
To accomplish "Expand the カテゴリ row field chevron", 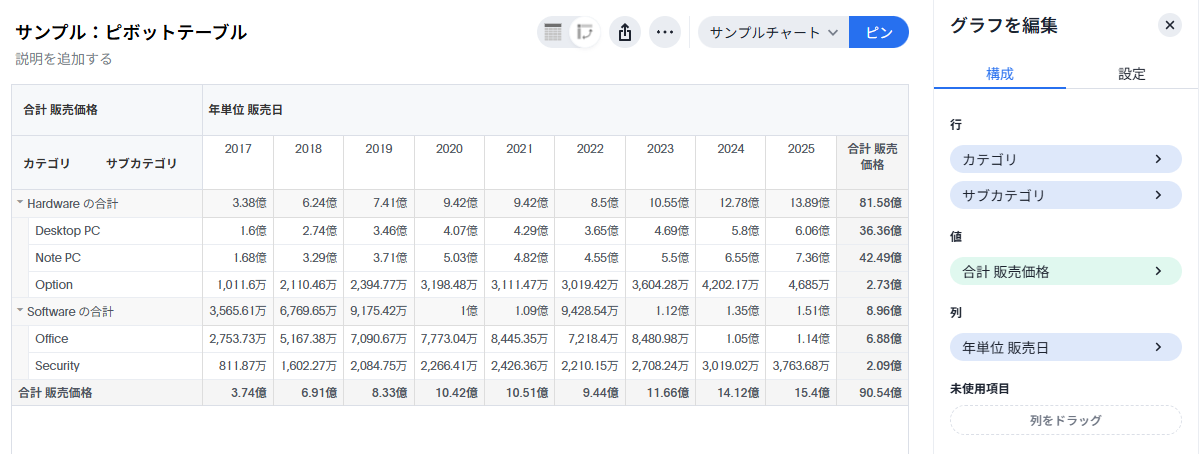I will [x=1158, y=159].
